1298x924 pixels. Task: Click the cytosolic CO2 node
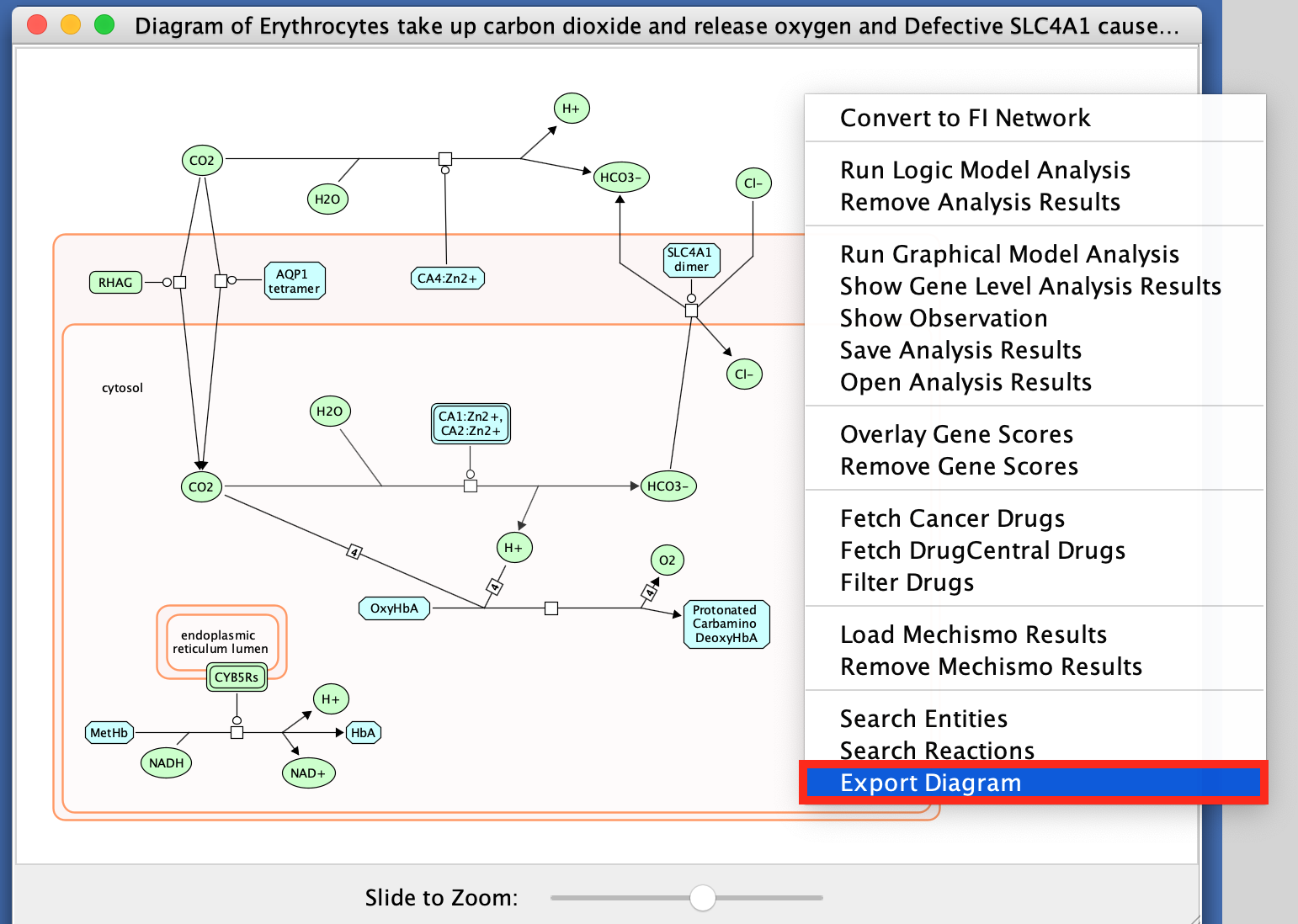201,487
